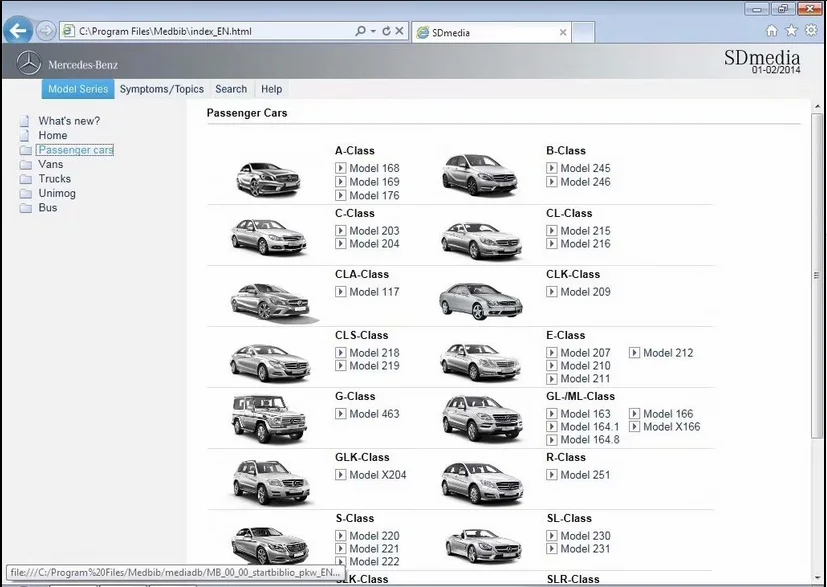Click the A-Class car thumbnail

(x=268, y=179)
